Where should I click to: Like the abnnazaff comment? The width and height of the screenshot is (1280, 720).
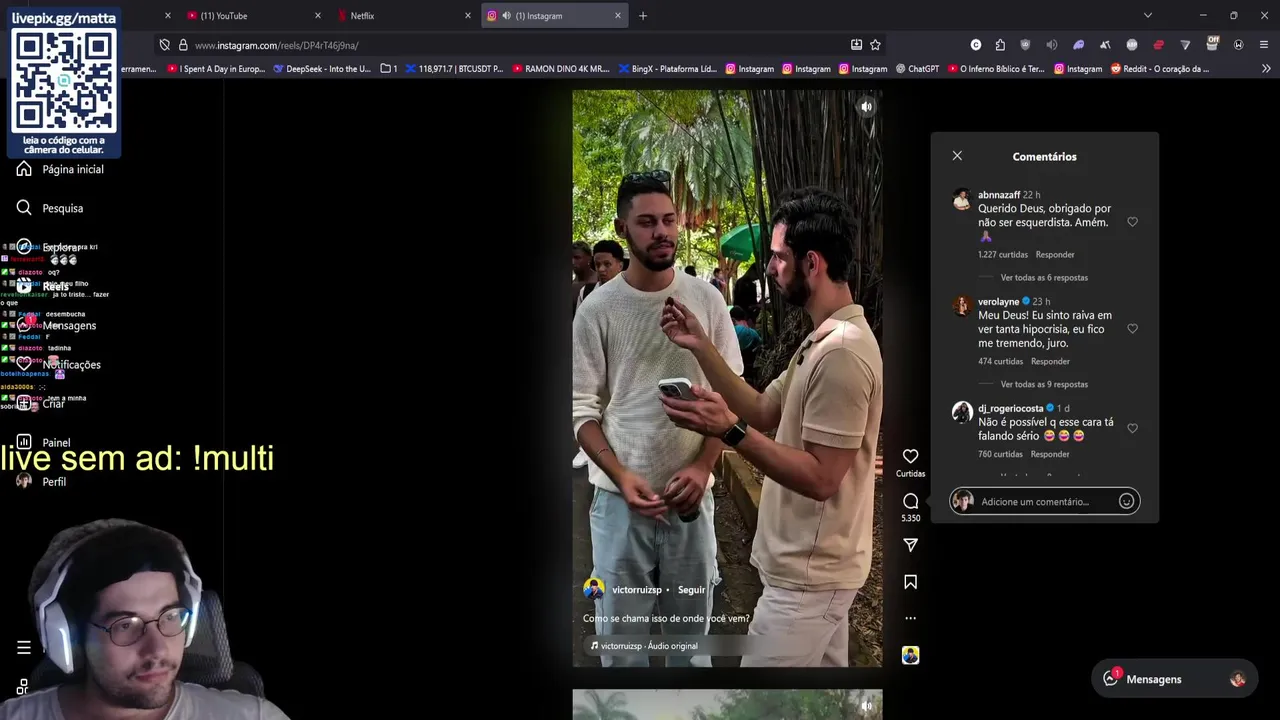click(1132, 222)
